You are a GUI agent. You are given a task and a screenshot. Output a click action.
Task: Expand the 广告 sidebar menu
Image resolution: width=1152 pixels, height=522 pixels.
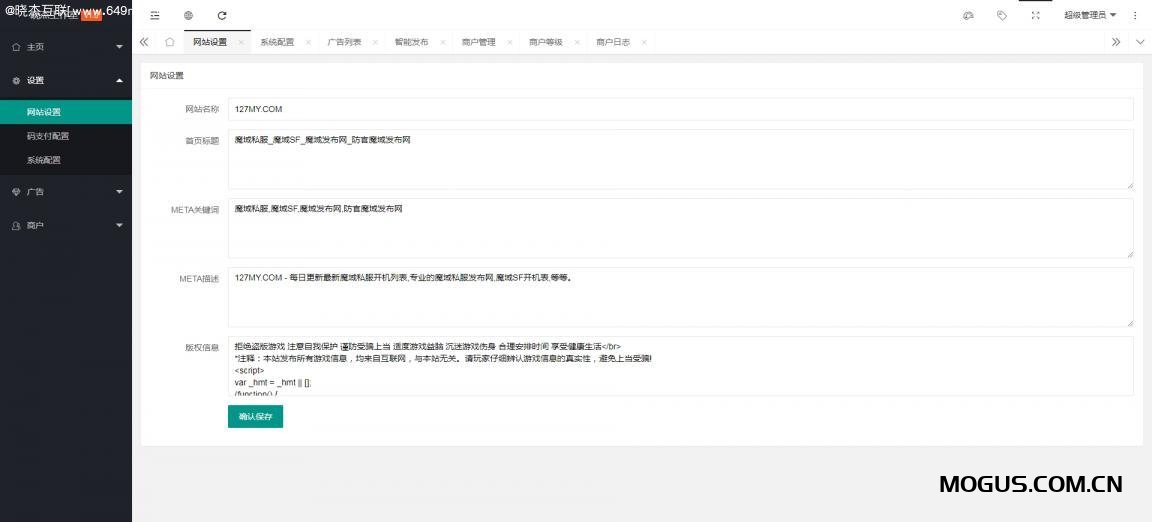tap(65, 192)
